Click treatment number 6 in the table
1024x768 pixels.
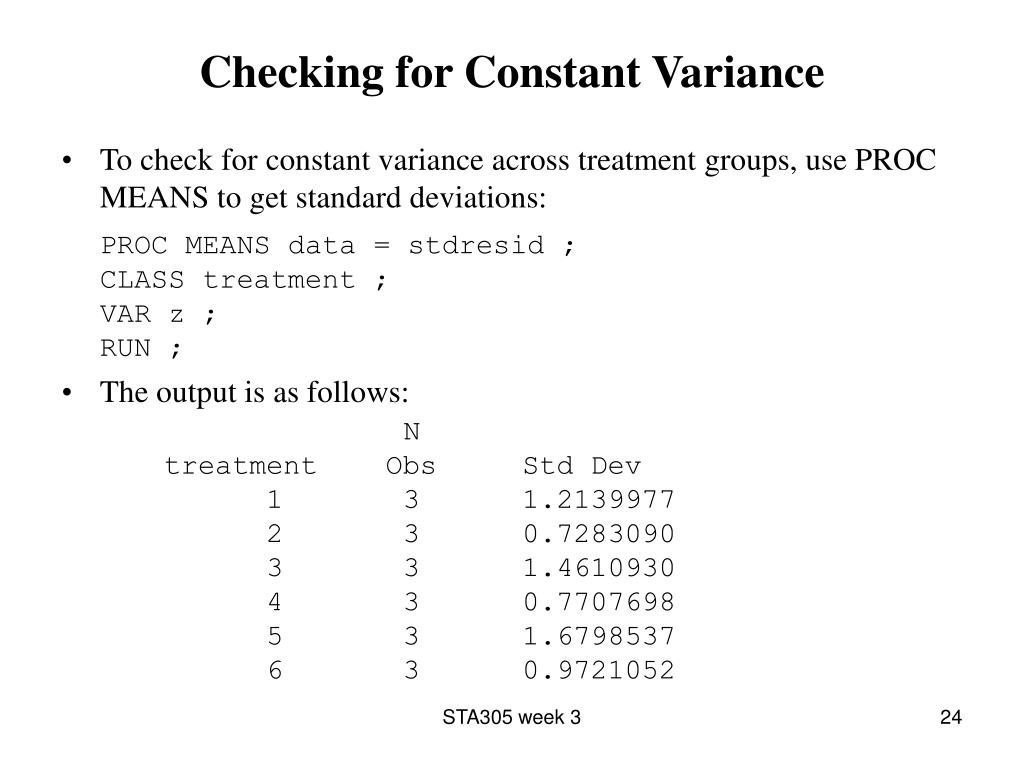pos(275,670)
